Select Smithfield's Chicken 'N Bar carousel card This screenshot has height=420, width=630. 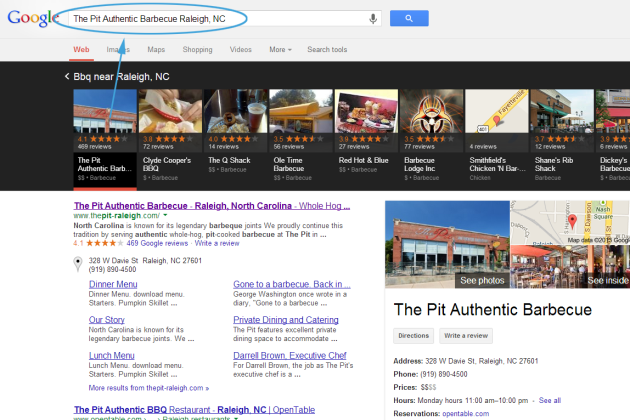[x=497, y=139]
